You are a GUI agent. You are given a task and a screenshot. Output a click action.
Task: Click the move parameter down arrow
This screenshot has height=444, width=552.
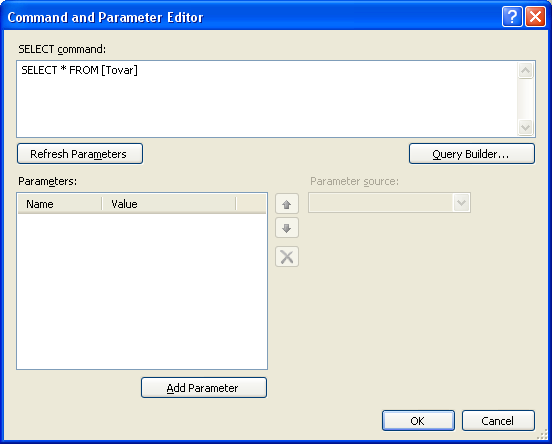[287, 228]
